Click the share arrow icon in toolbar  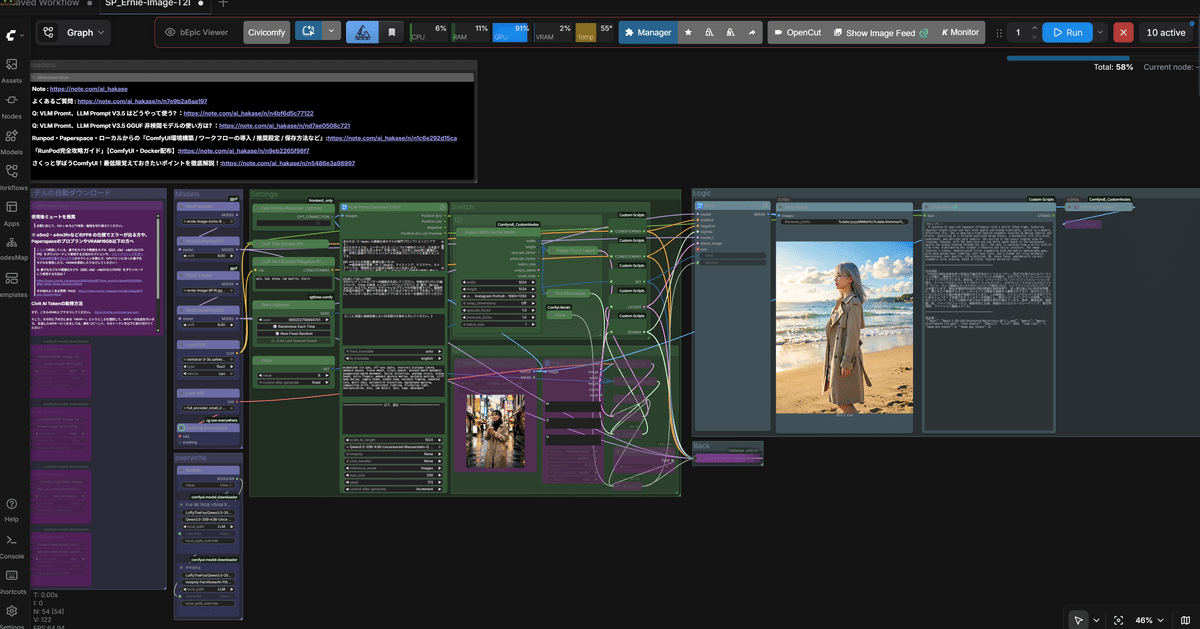pyautogui.click(x=750, y=33)
